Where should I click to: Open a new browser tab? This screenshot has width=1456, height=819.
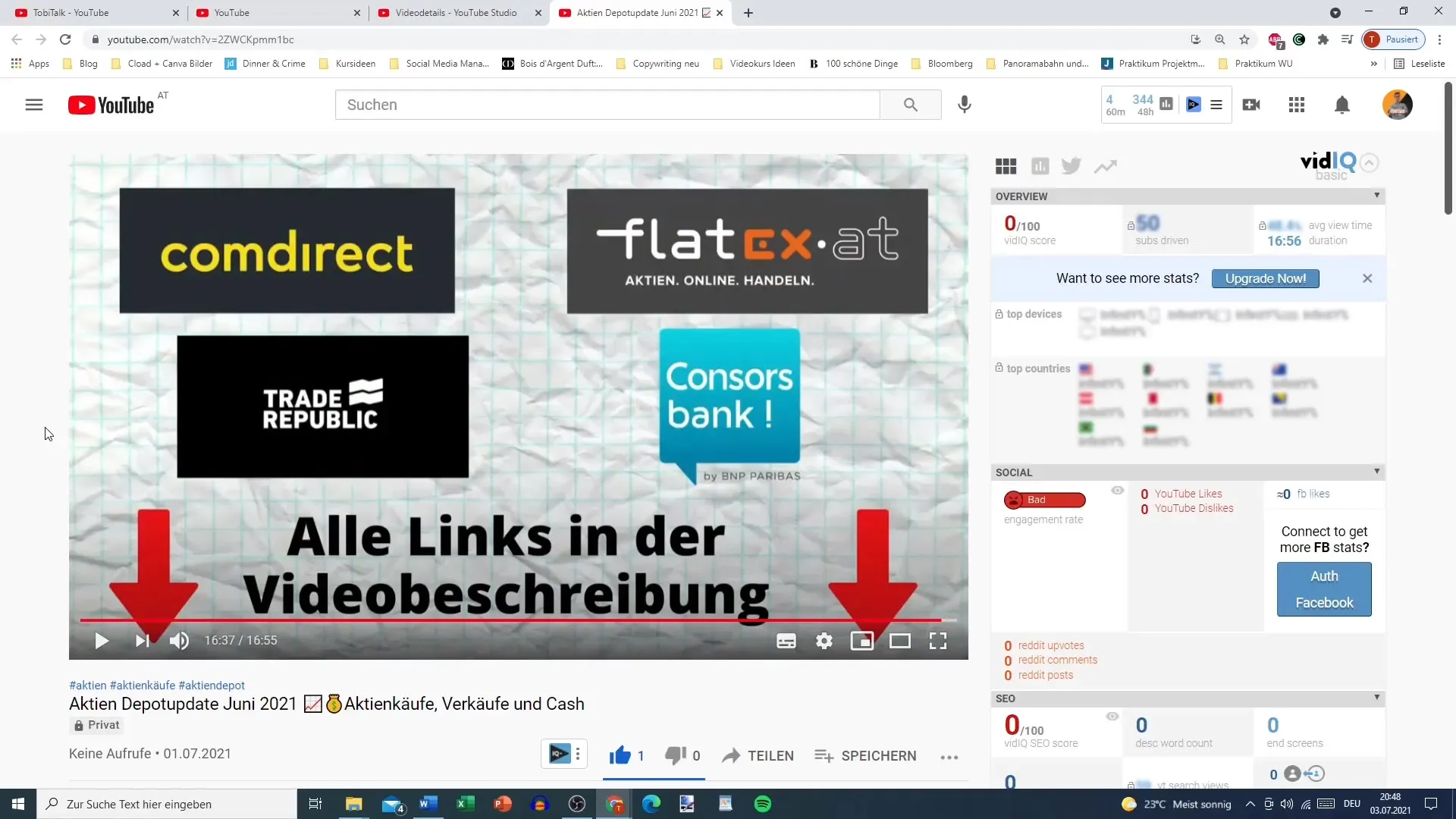(x=748, y=13)
